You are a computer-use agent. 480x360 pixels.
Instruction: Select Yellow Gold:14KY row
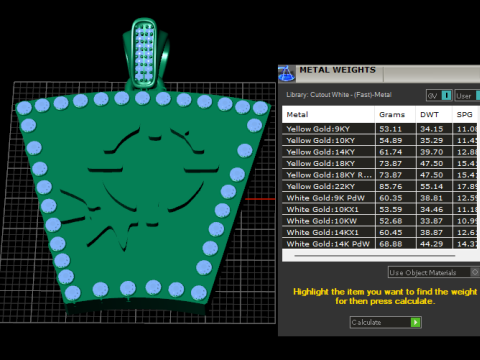click(380, 152)
